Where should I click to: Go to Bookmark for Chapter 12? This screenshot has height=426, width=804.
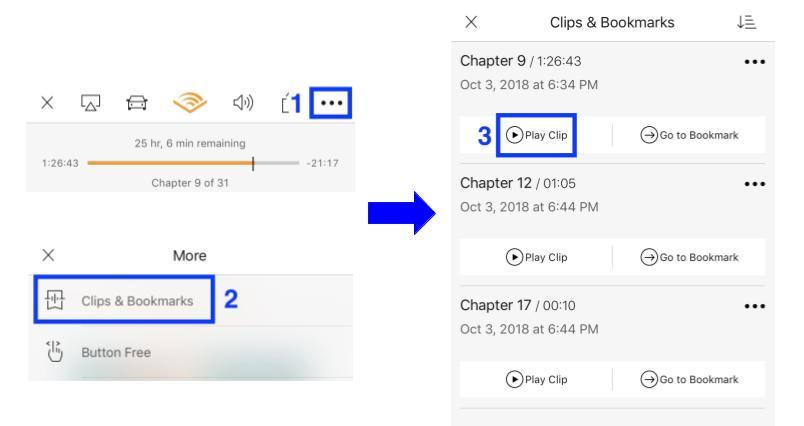coord(689,257)
